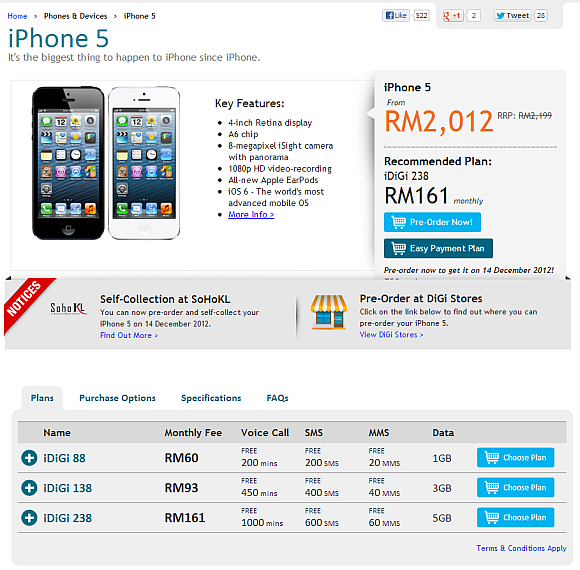Click the Google +1 button
Viewport: 580px width, 570px height.
[x=453, y=16]
